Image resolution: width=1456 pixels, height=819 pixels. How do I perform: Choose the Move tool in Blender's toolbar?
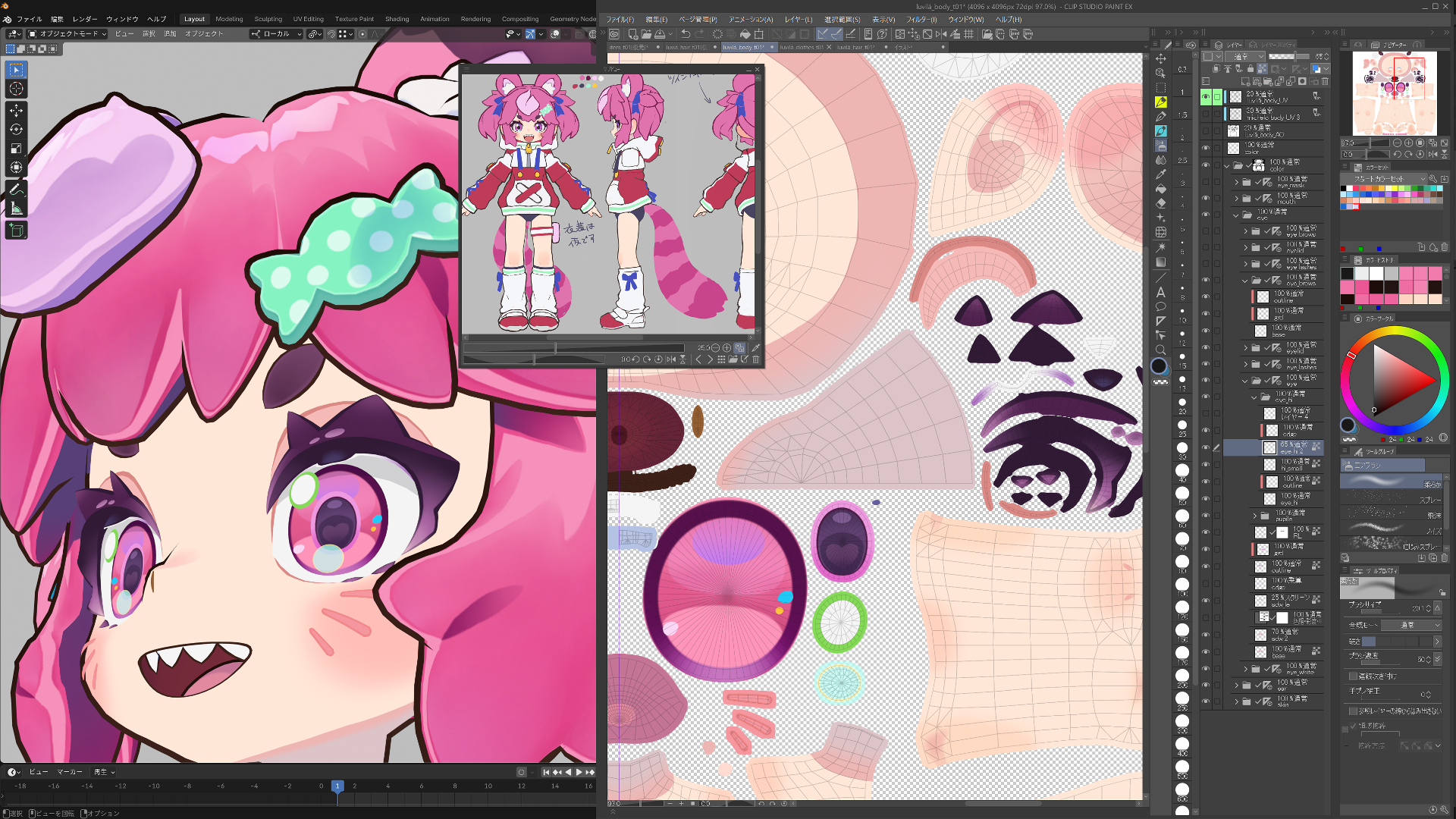16,111
